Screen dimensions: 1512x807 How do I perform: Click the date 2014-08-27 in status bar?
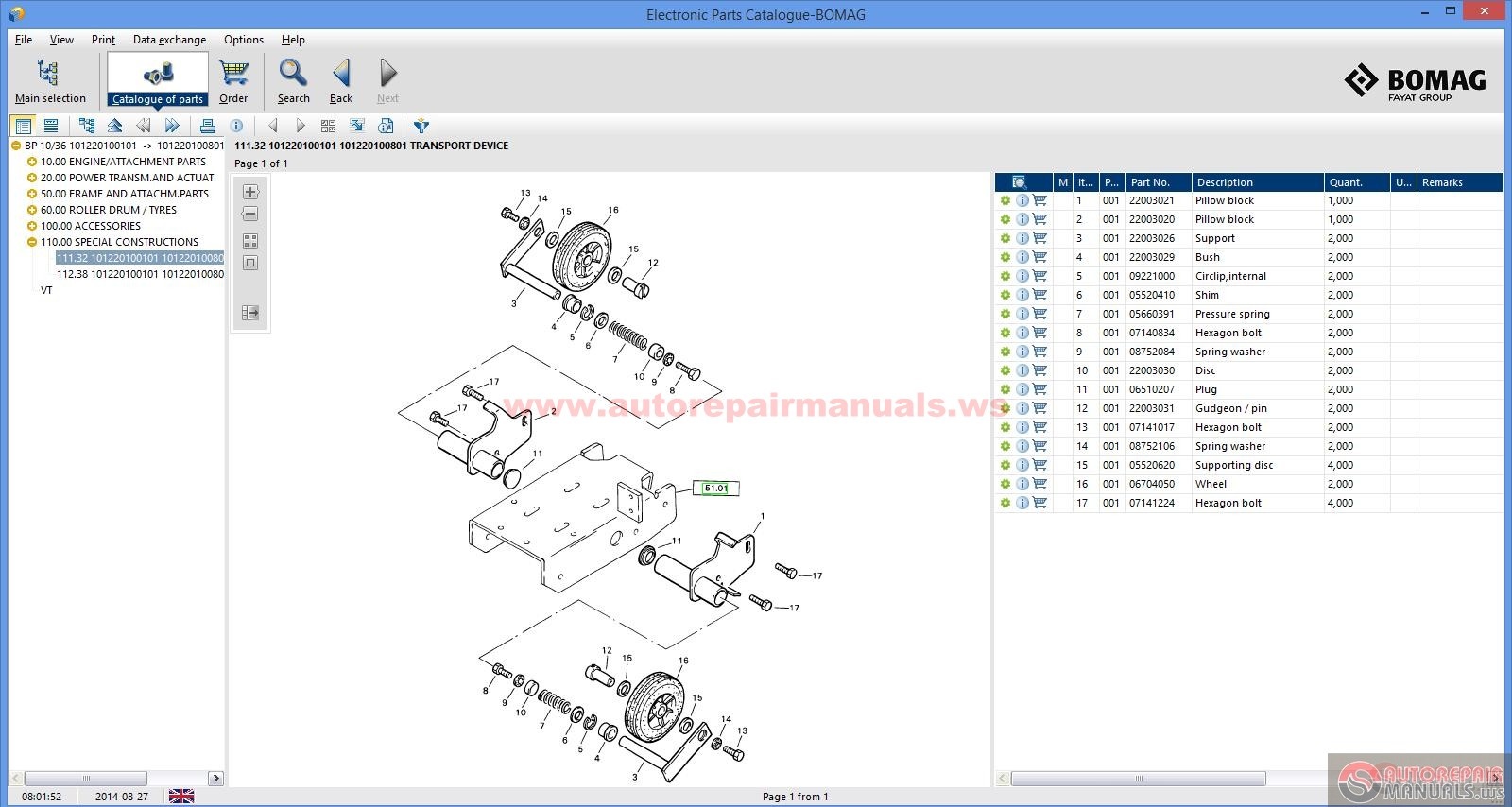122,797
